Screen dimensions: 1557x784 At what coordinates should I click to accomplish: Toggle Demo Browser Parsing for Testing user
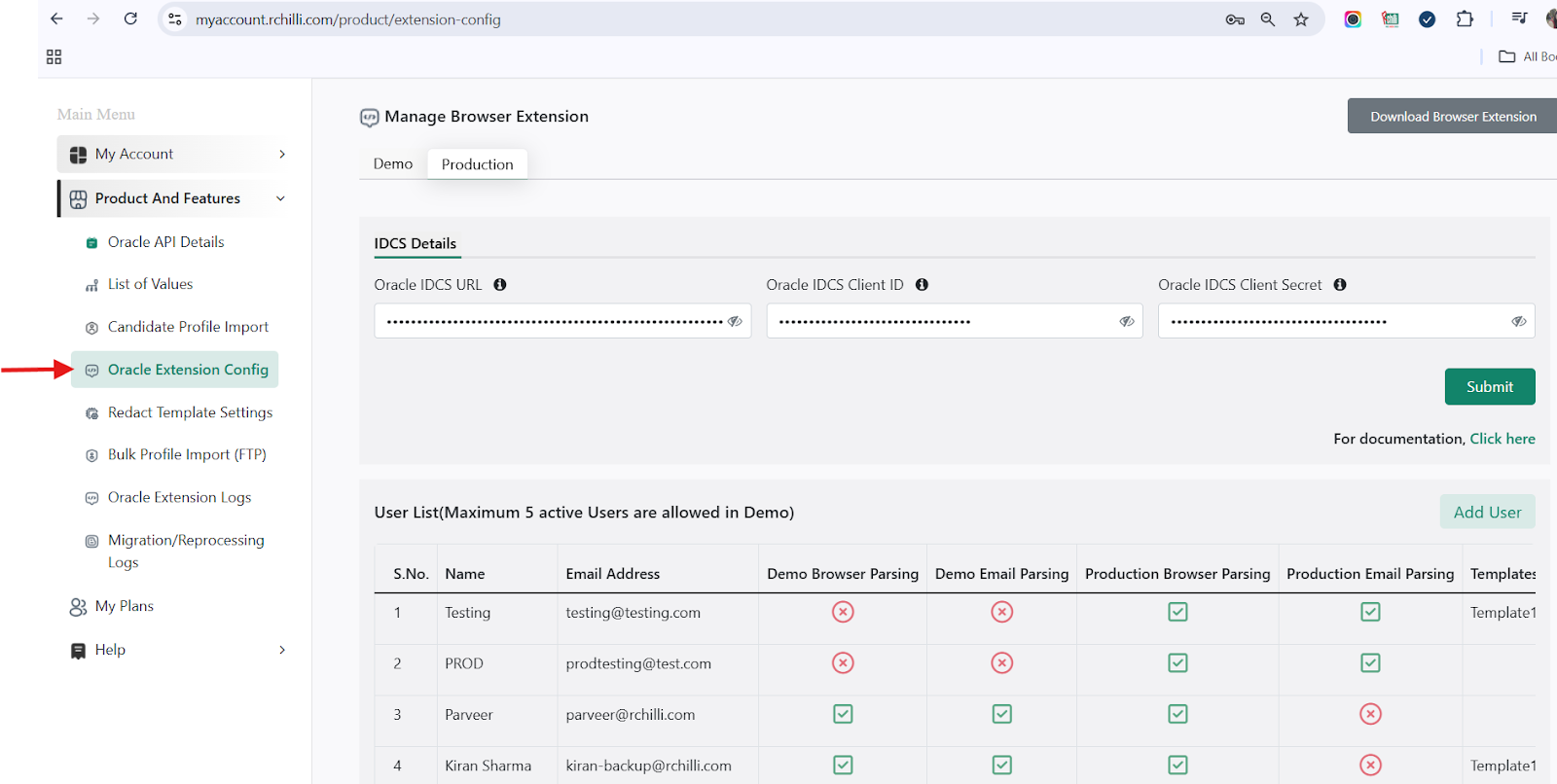(843, 612)
